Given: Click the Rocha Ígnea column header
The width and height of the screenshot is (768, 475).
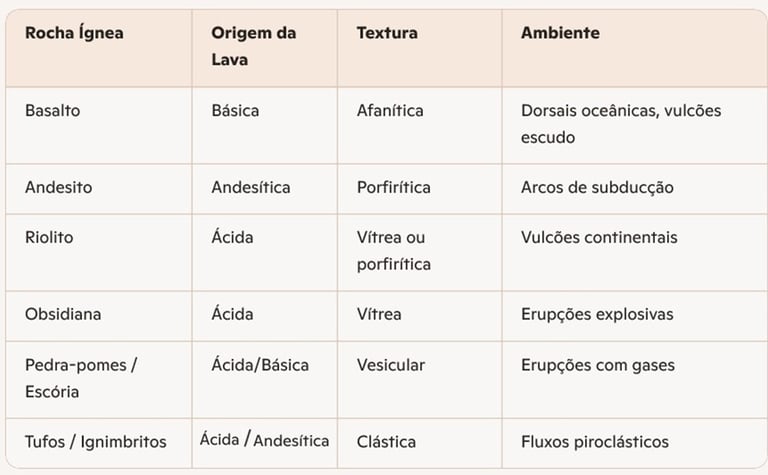Looking at the screenshot, I should [x=74, y=33].
